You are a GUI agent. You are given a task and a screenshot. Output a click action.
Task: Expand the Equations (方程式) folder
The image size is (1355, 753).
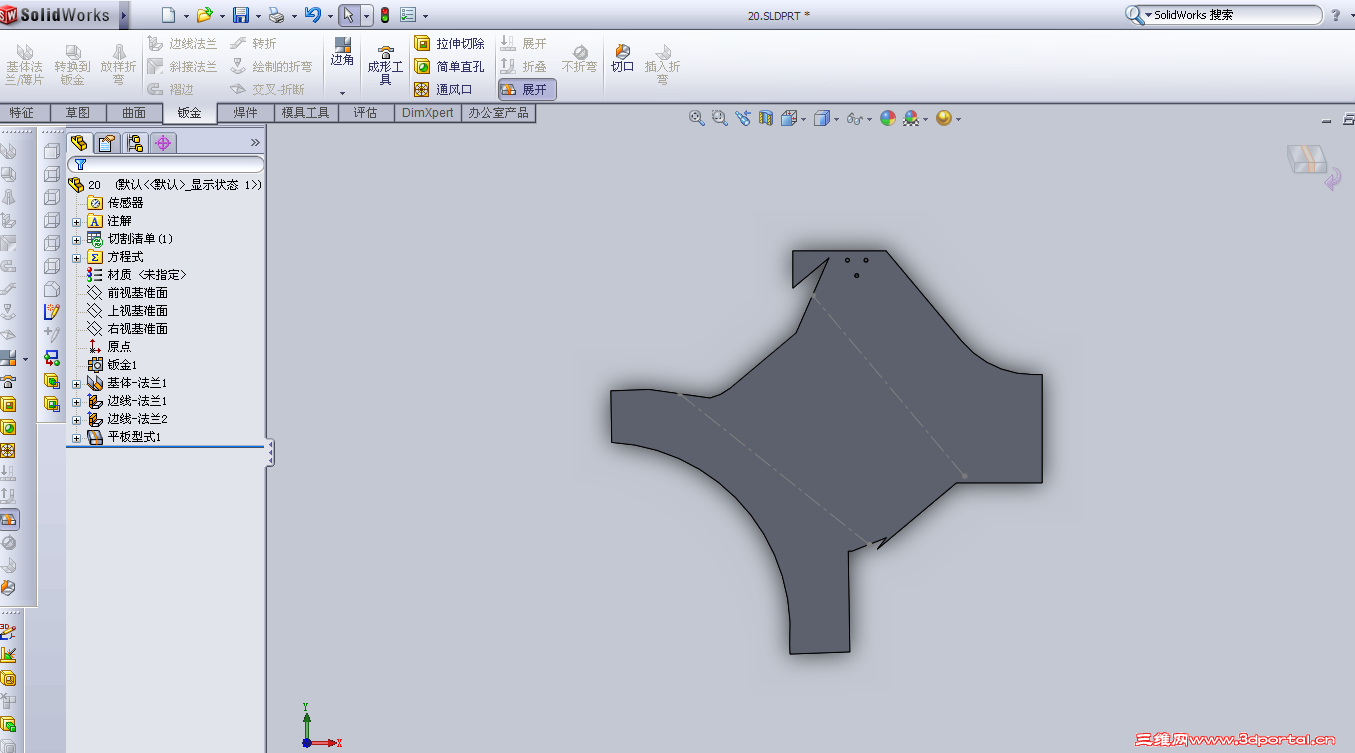click(77, 257)
